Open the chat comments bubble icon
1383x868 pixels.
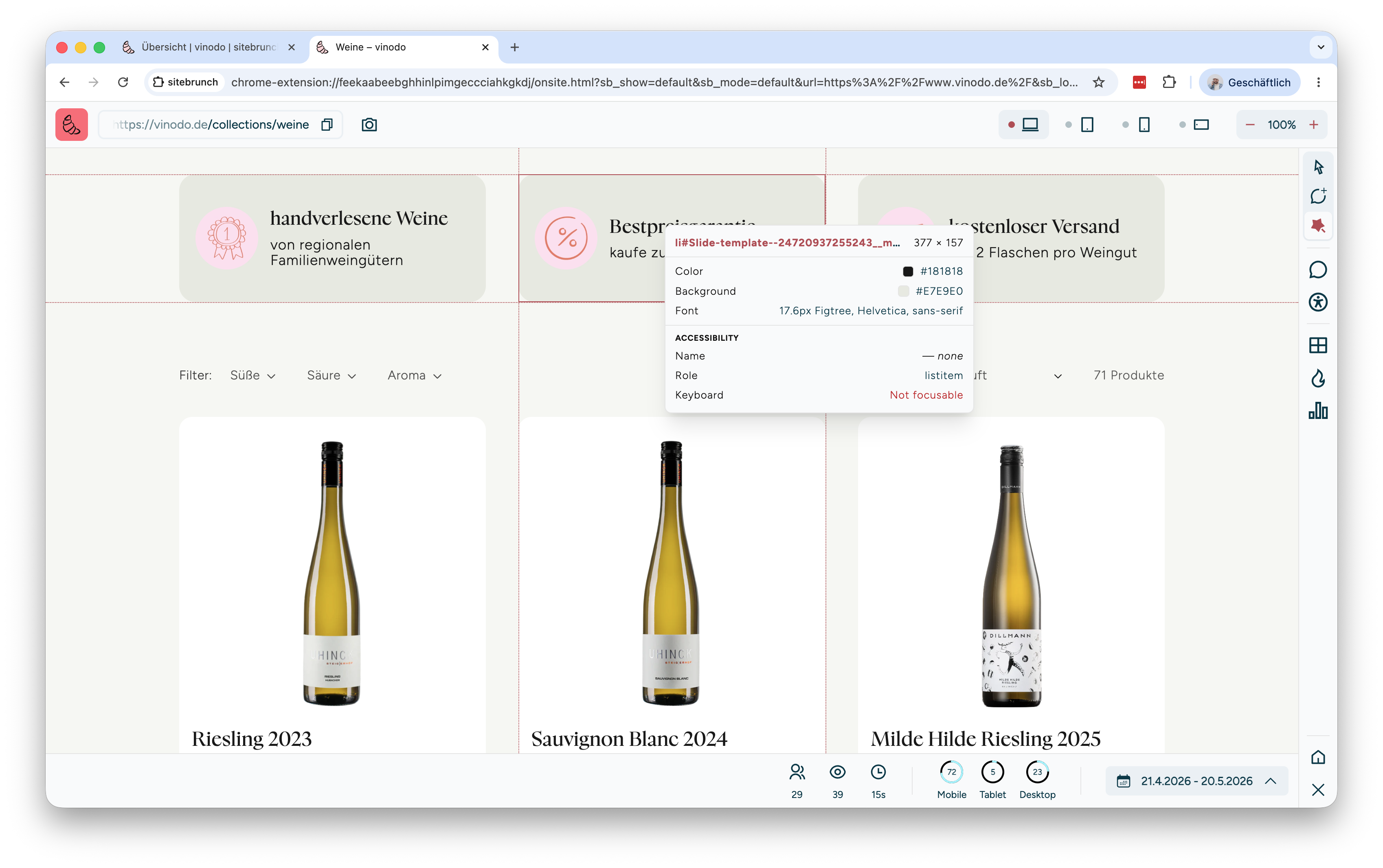pos(1318,270)
